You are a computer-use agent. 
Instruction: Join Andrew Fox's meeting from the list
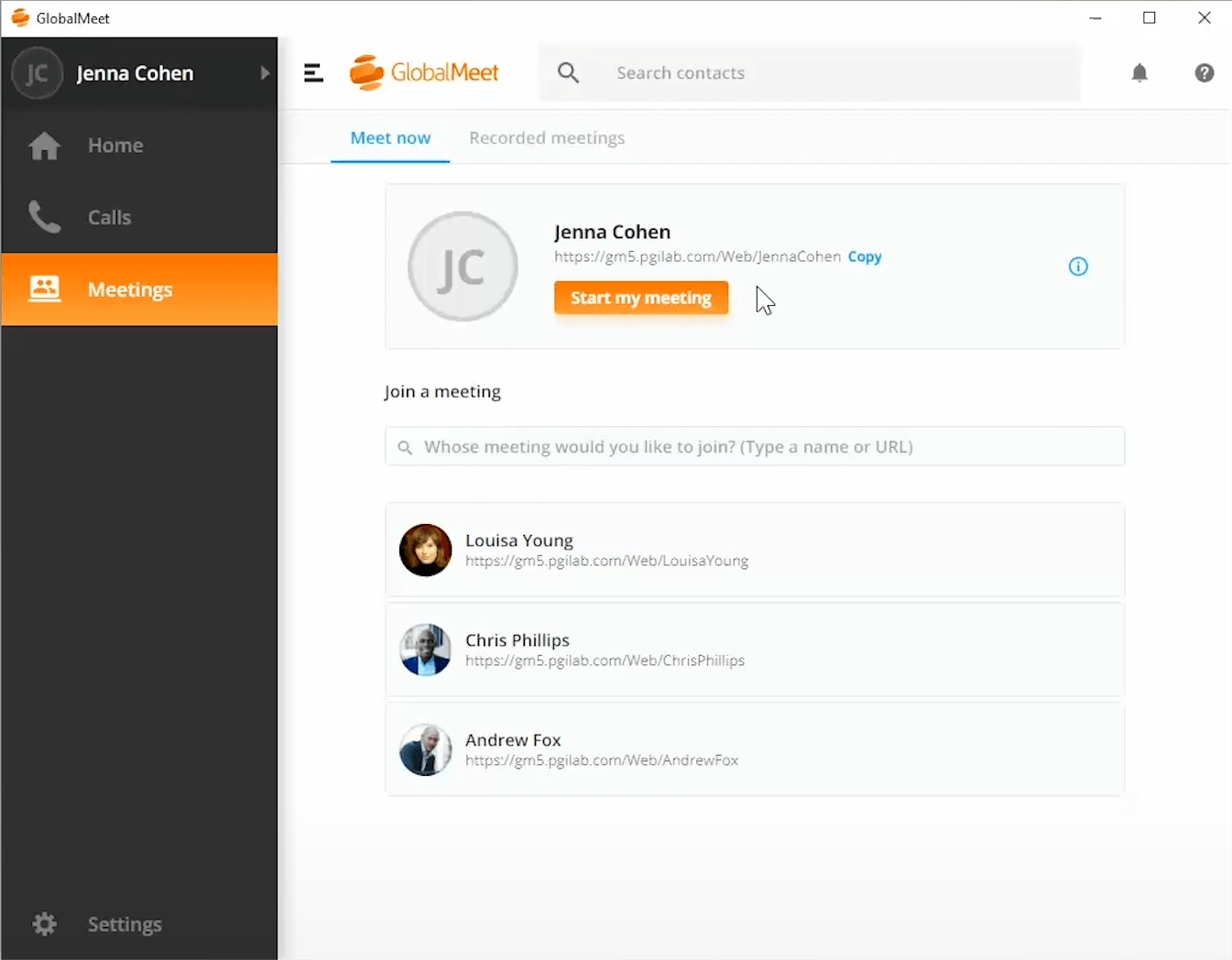coord(753,748)
